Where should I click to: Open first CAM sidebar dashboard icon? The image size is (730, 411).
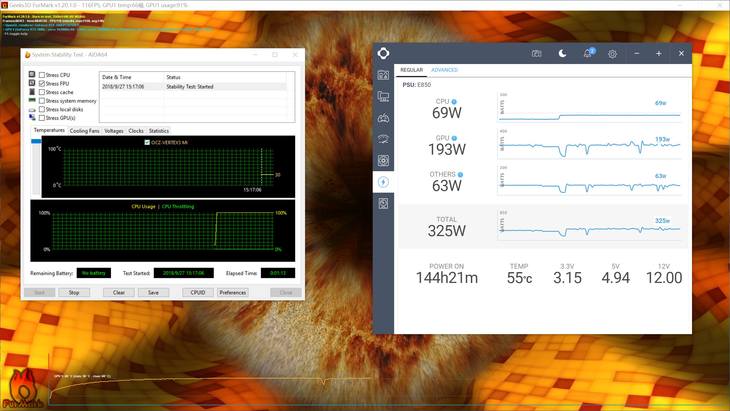[383, 75]
